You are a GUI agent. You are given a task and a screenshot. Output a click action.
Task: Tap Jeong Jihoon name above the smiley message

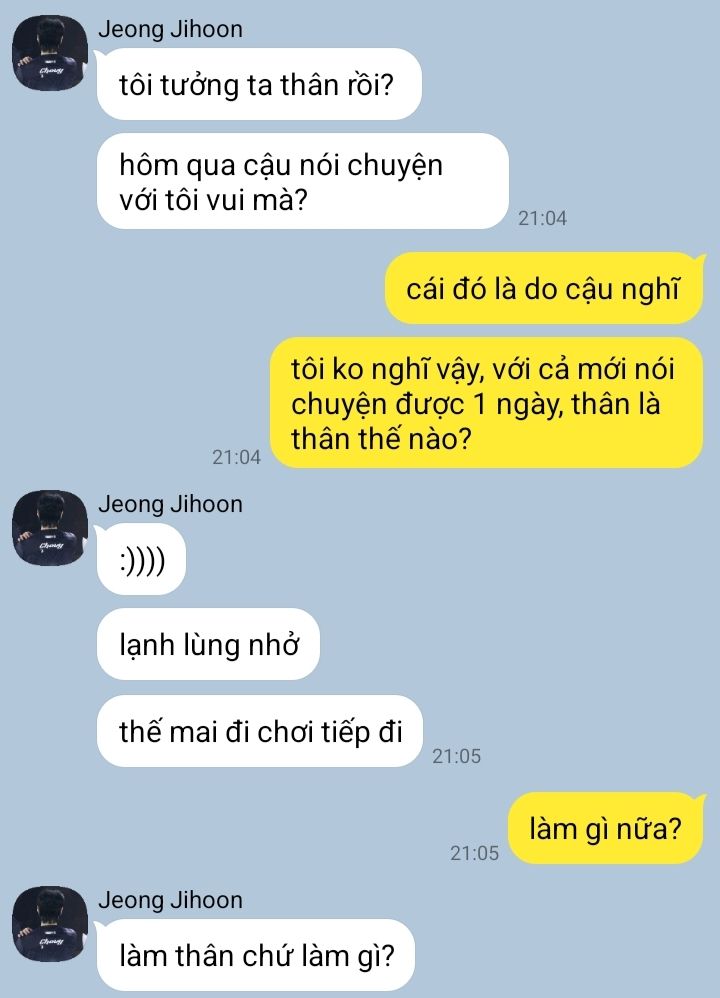(x=170, y=504)
